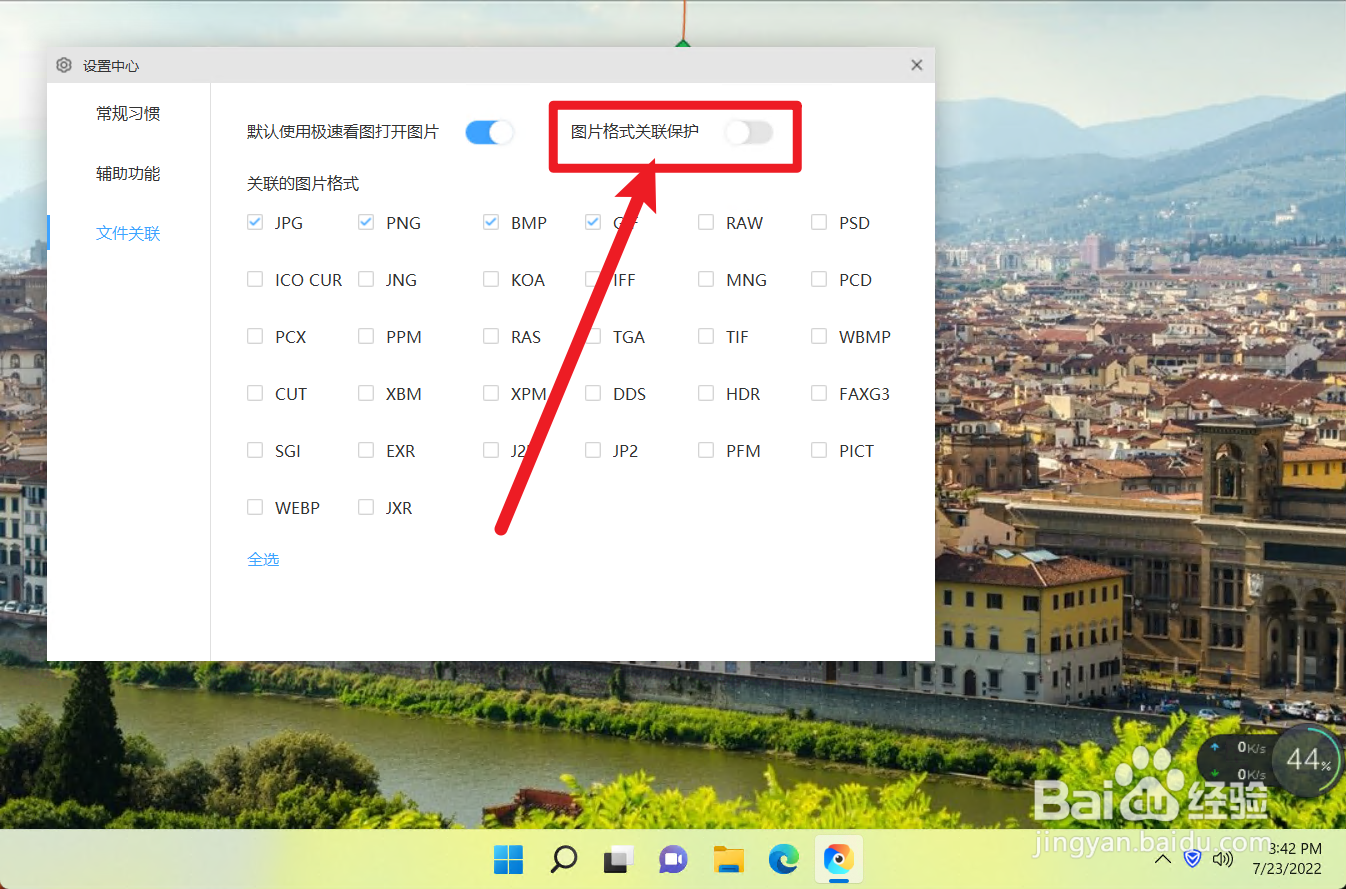Switch to the 辅助功能 tab

(128, 174)
